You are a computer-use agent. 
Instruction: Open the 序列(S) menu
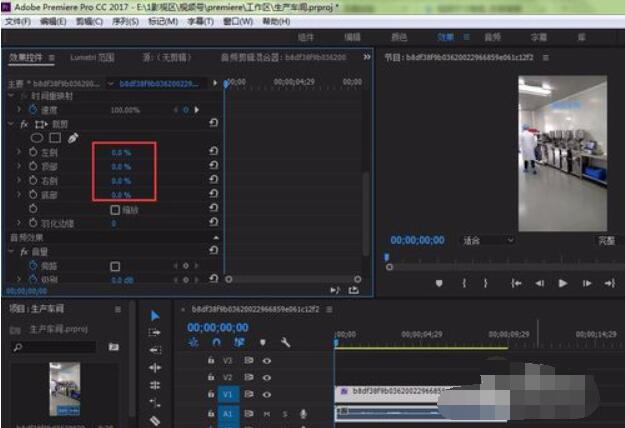(125, 22)
